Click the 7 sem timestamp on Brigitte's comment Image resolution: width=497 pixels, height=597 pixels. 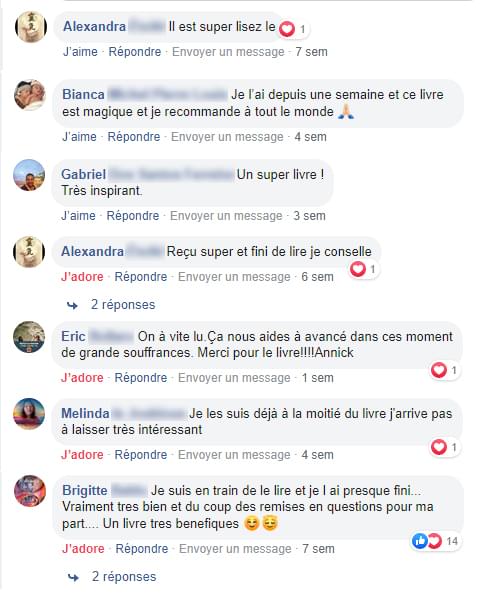[318, 549]
